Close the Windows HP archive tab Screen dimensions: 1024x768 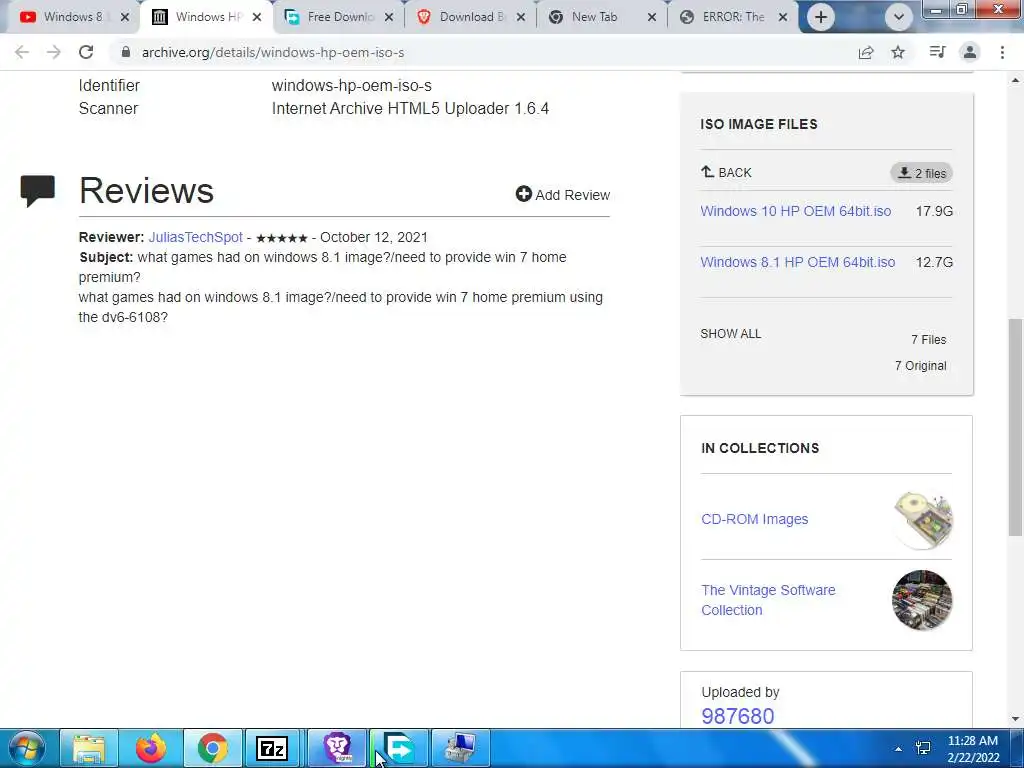click(257, 17)
